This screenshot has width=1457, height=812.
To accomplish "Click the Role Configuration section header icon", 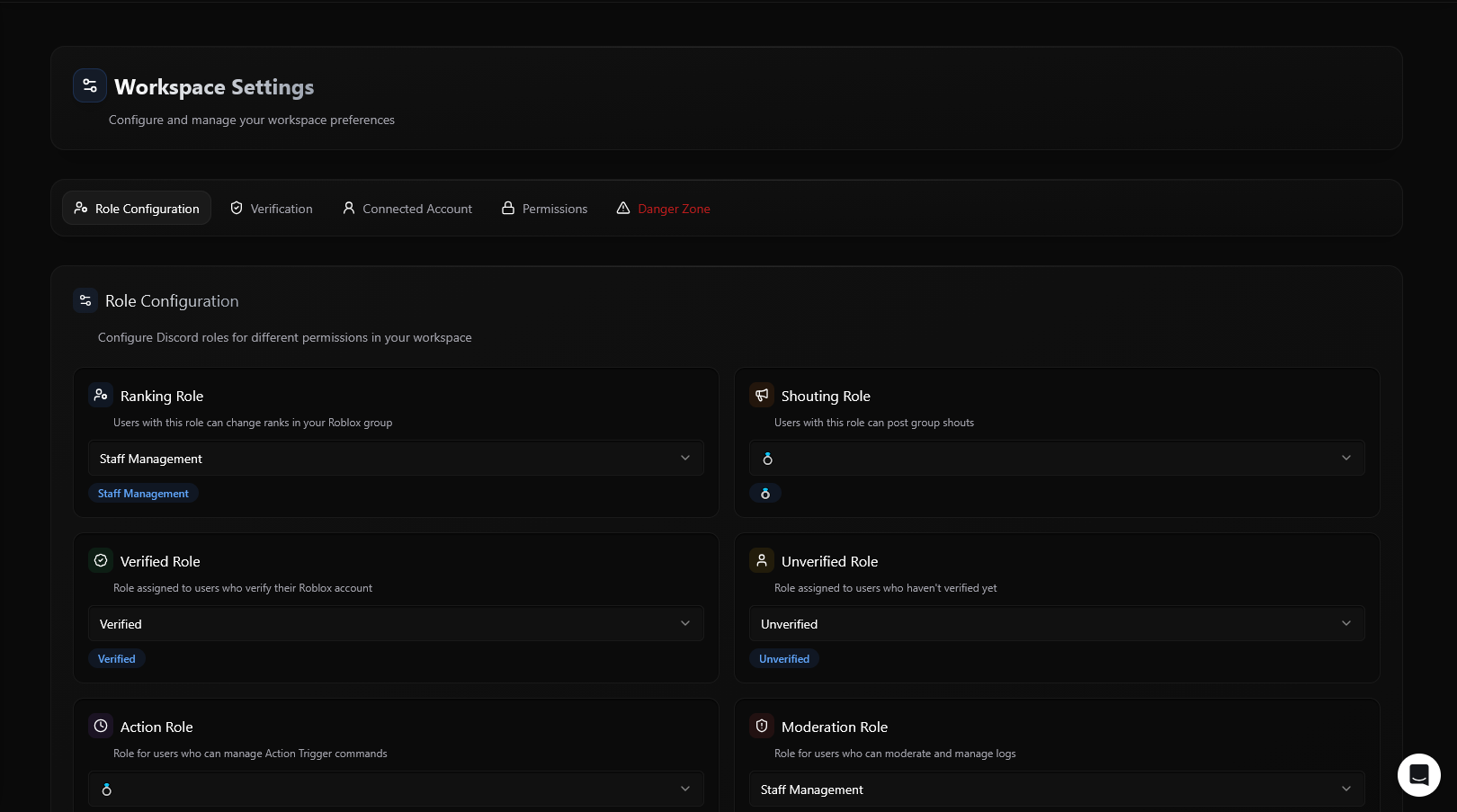I will [85, 301].
